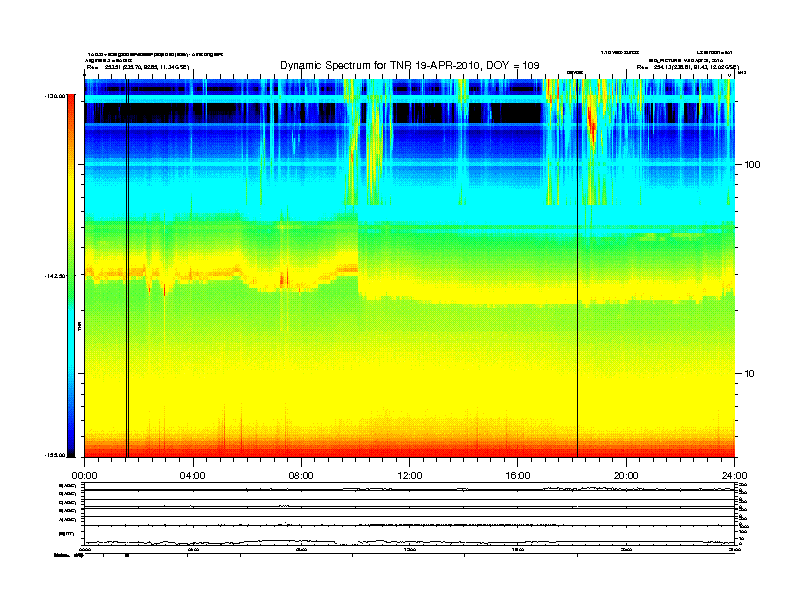Click the vertical black marker line after 16:00
The image size is (792, 612).
(x=577, y=268)
